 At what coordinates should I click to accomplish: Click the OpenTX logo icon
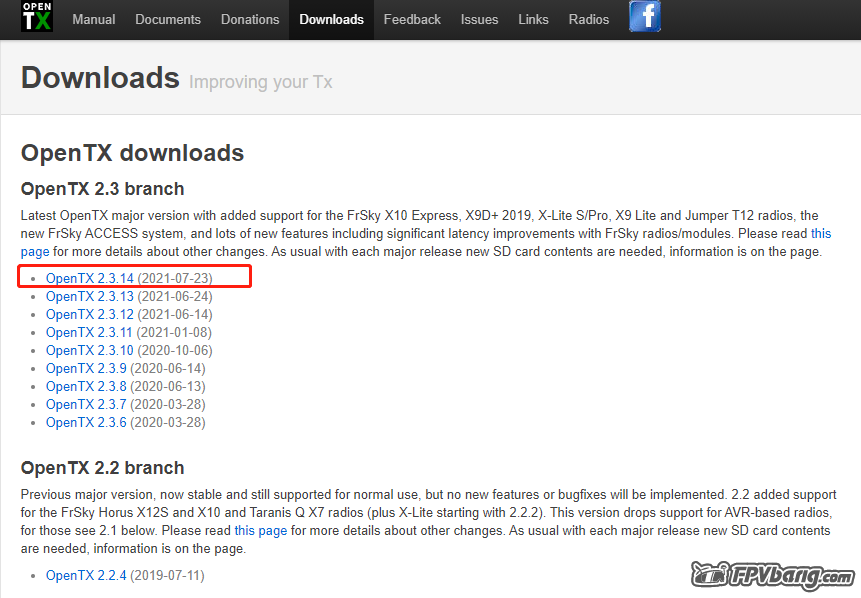pos(37,16)
